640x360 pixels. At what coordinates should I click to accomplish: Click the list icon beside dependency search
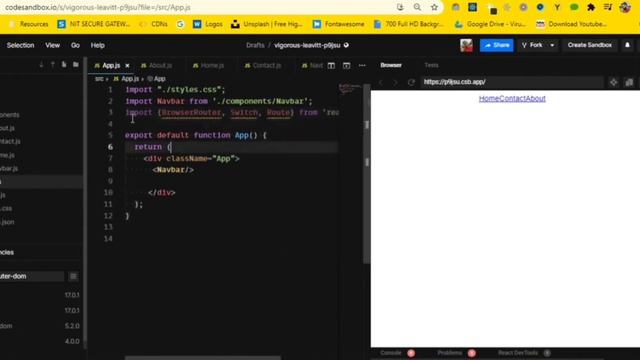[73, 276]
